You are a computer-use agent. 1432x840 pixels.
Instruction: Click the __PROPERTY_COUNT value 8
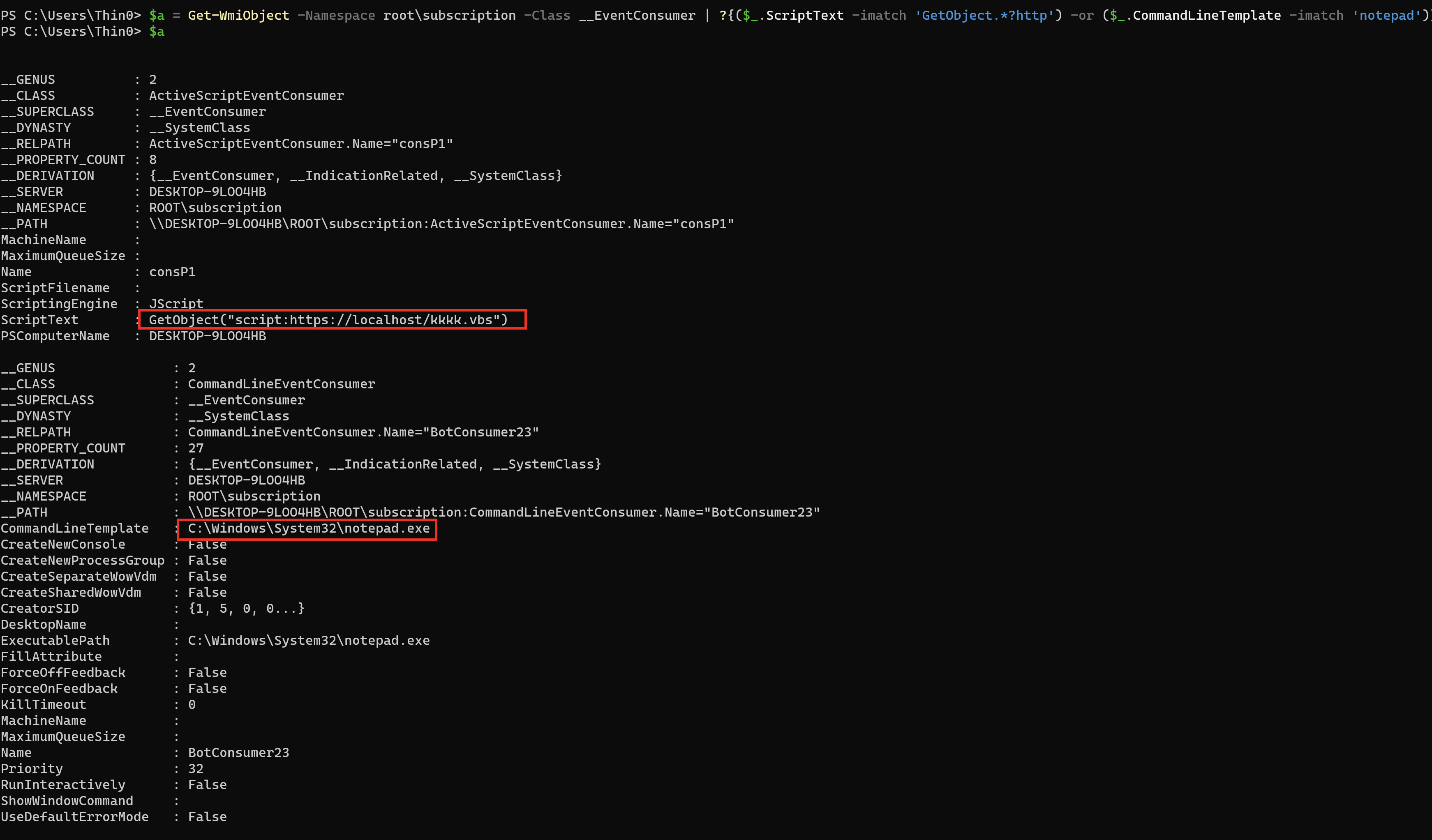pyautogui.click(x=153, y=160)
